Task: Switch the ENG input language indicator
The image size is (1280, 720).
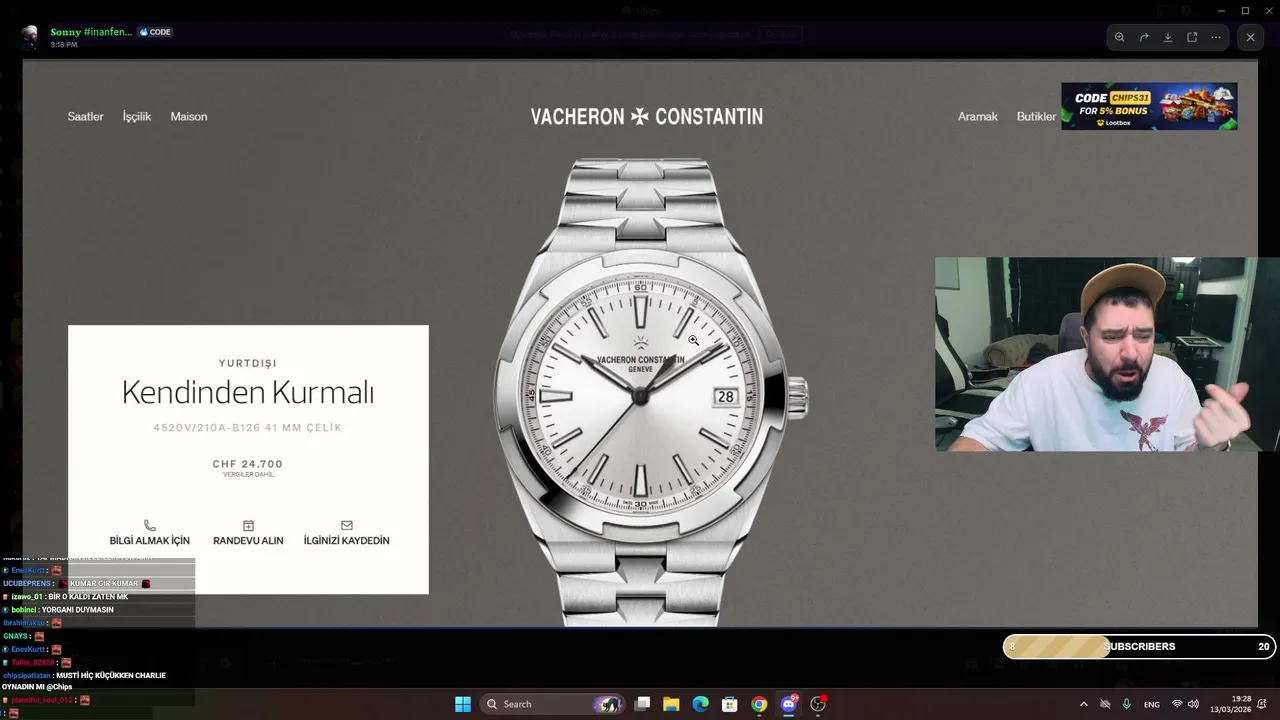Action: click(x=1152, y=704)
